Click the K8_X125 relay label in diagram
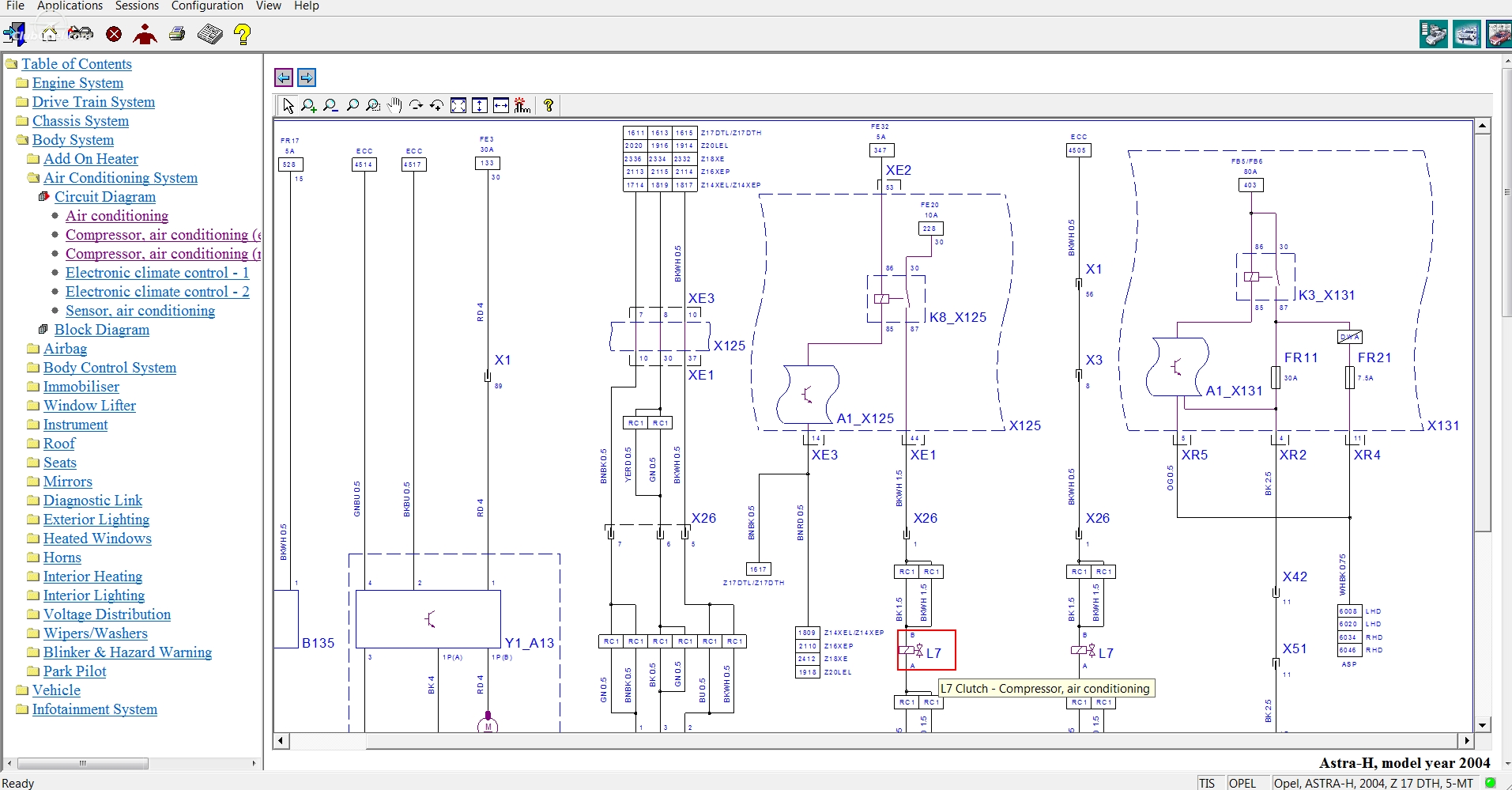Viewport: 1512px width, 790px height. tap(958, 317)
